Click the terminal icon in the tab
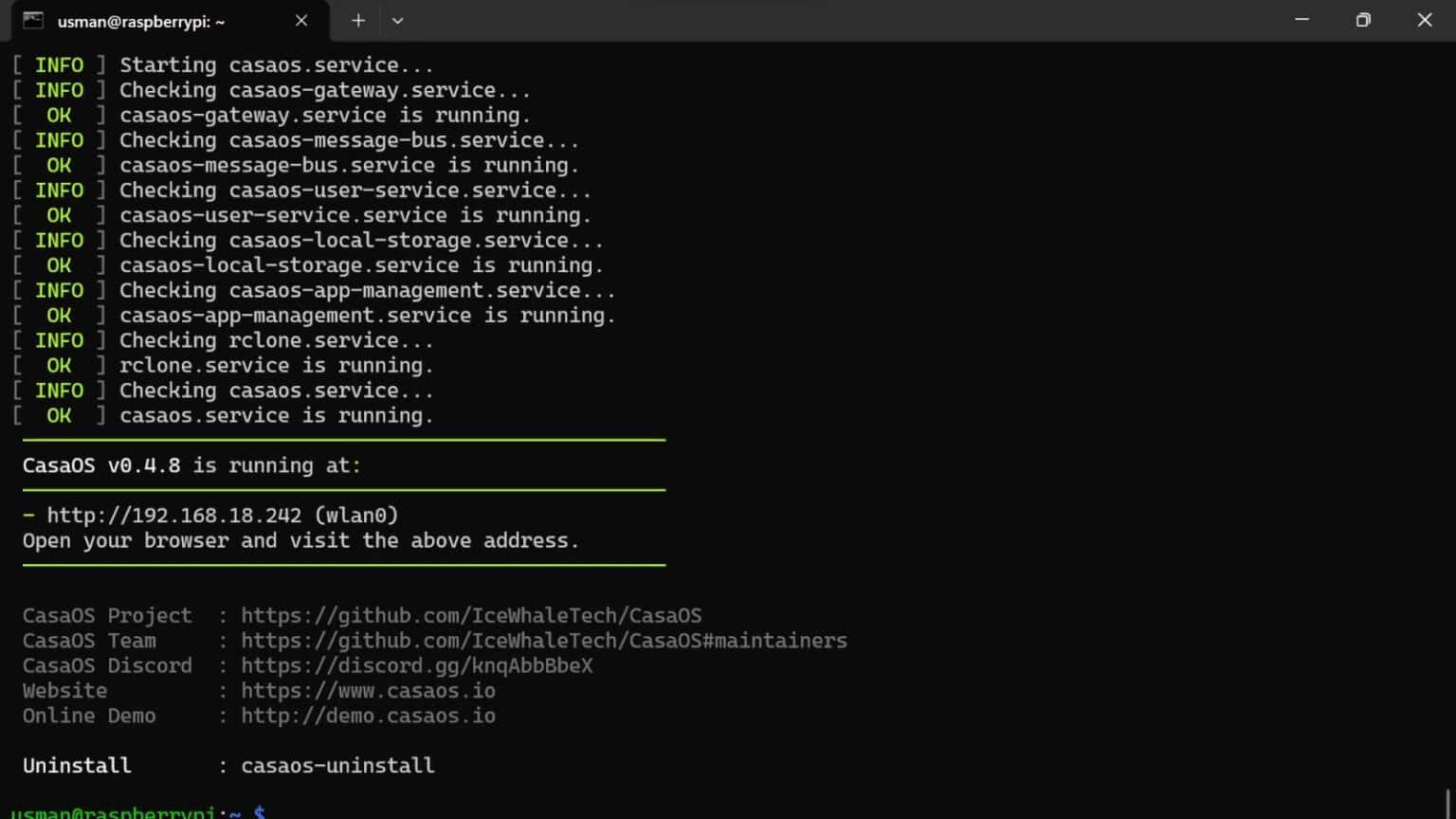The height and width of the screenshot is (819, 1456). (x=33, y=21)
